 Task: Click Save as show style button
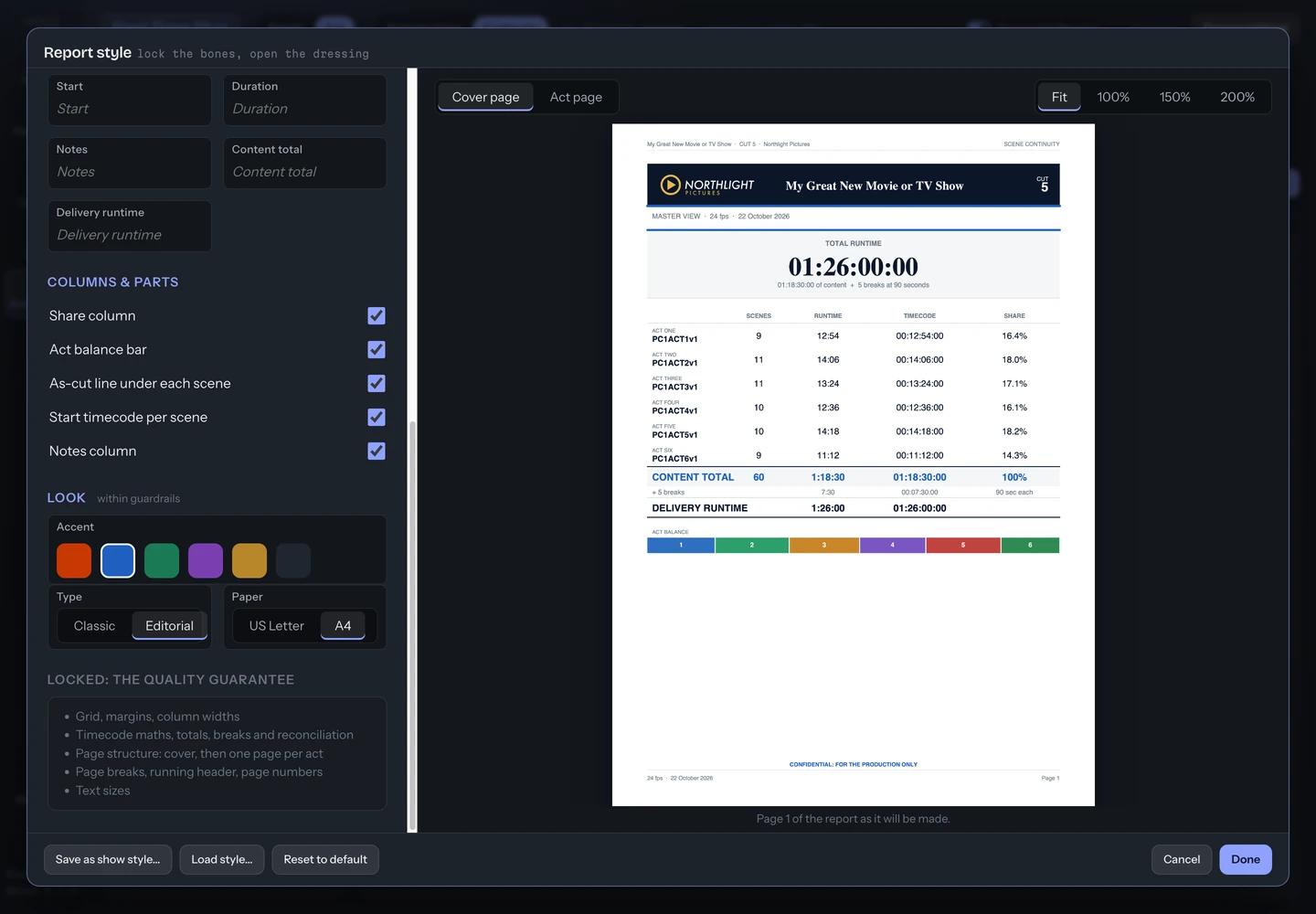(x=108, y=859)
